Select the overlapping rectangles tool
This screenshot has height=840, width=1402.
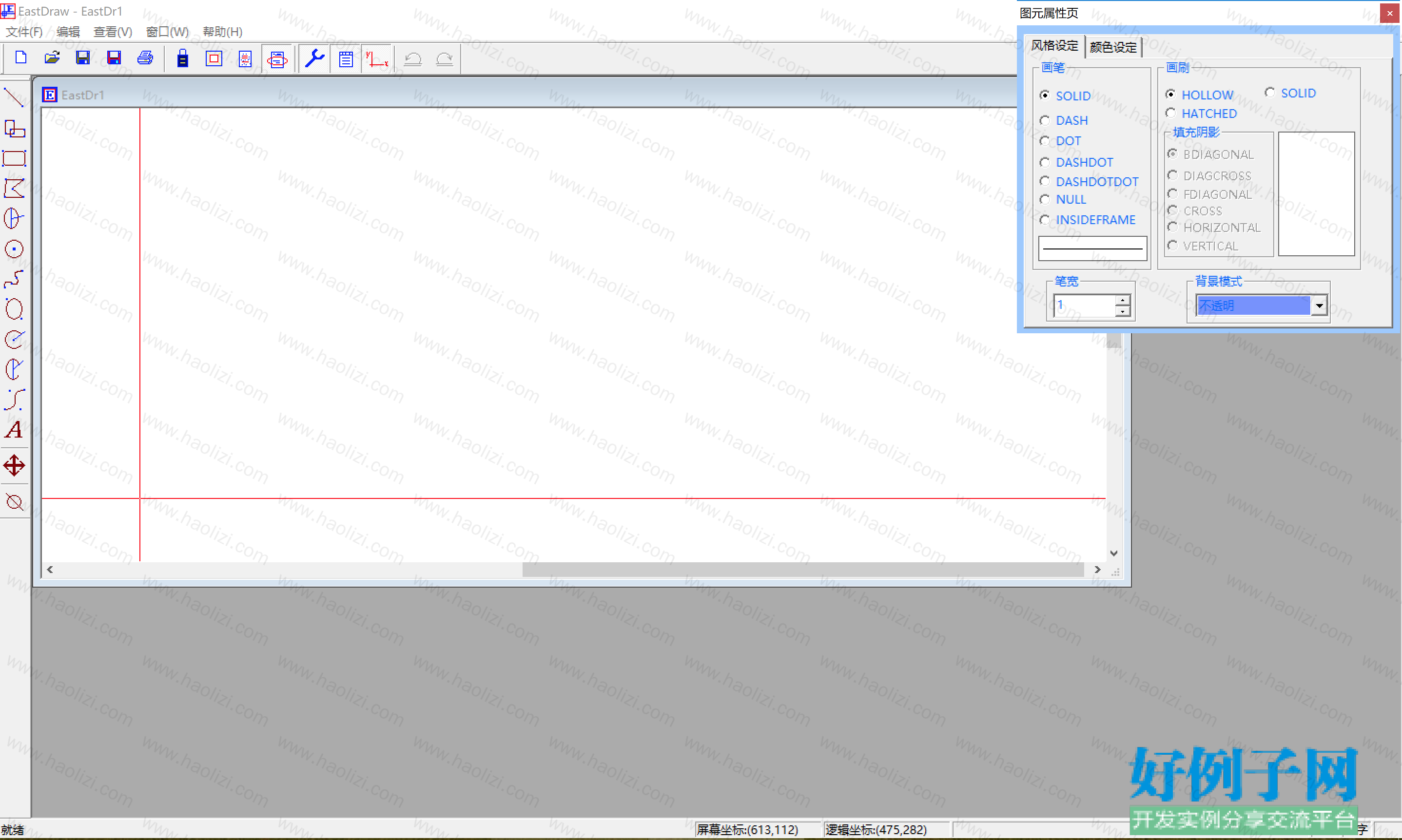[x=14, y=129]
